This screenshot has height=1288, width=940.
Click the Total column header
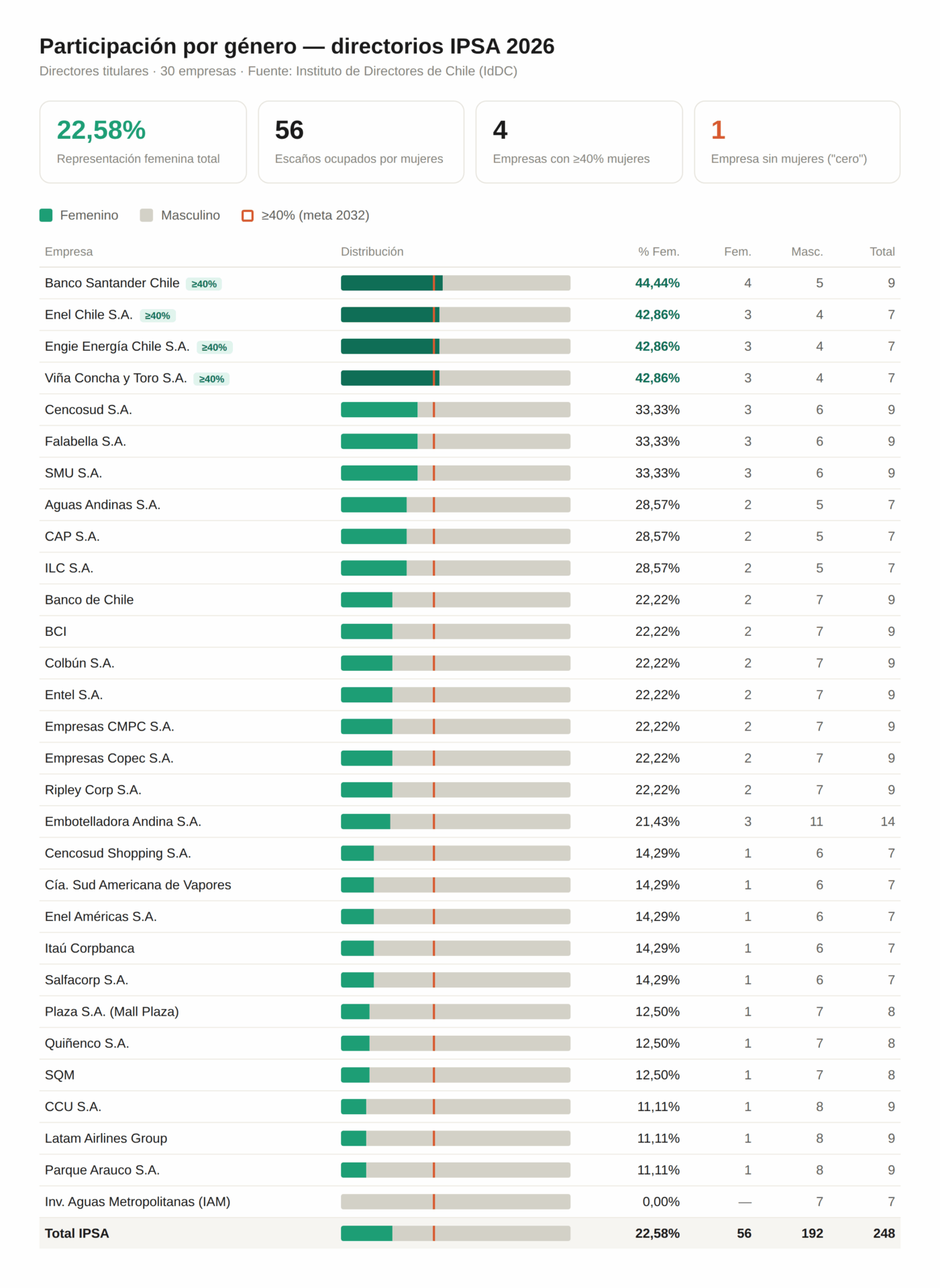(882, 252)
